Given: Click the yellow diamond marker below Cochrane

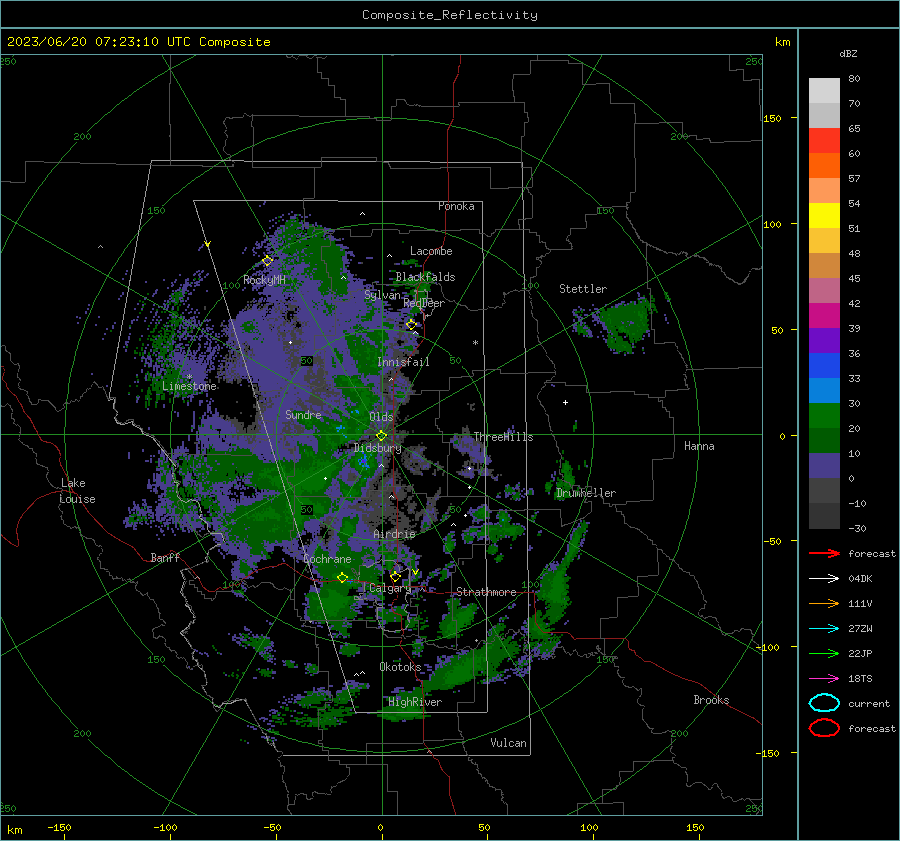Looking at the screenshot, I should click(x=342, y=577).
